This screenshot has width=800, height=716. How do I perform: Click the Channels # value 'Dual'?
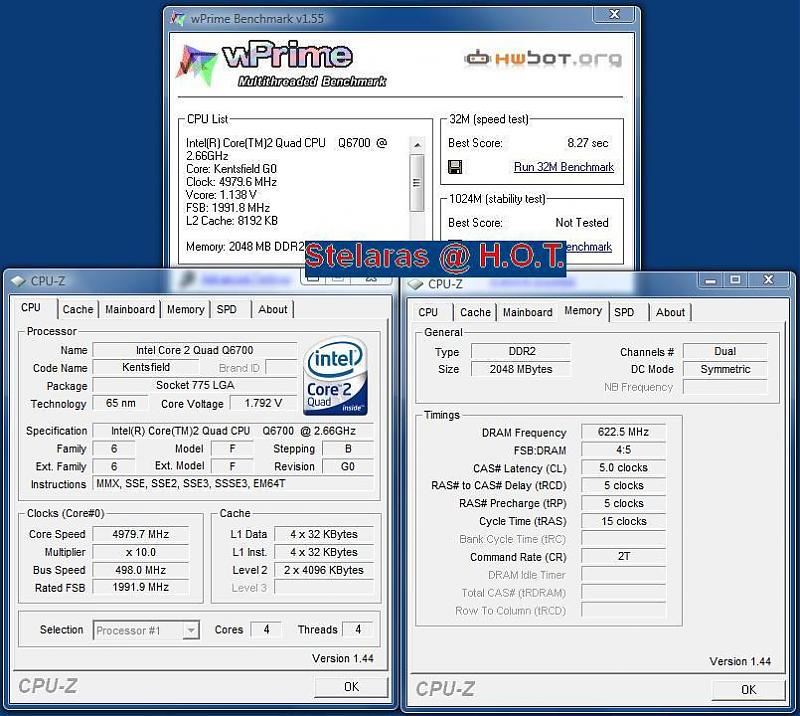pos(725,352)
